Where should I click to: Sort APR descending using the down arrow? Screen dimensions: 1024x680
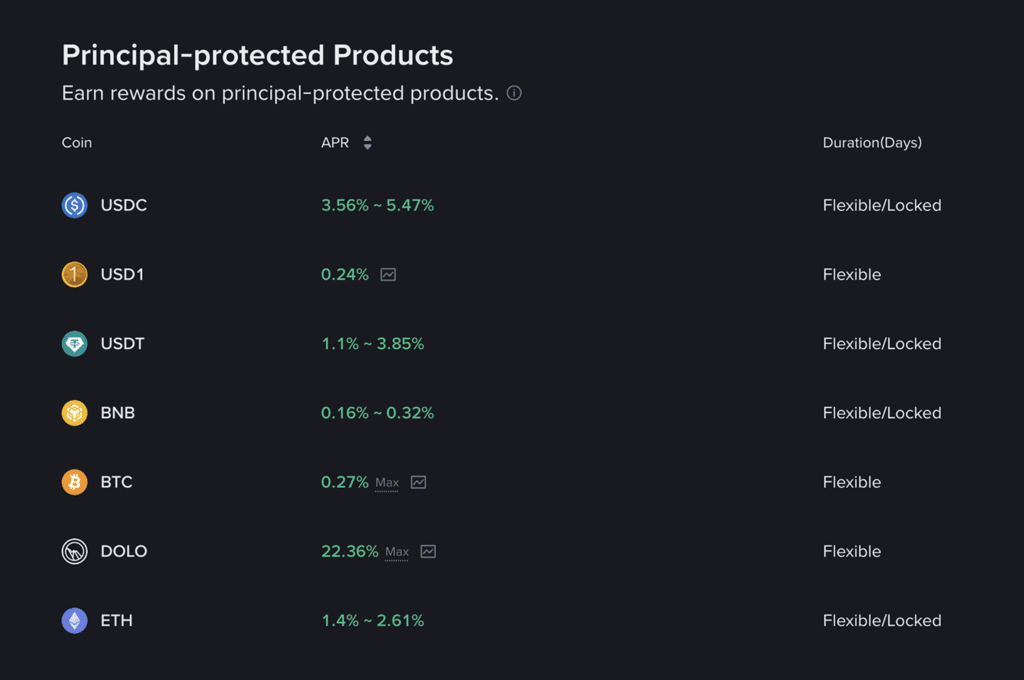pyautogui.click(x=367, y=146)
